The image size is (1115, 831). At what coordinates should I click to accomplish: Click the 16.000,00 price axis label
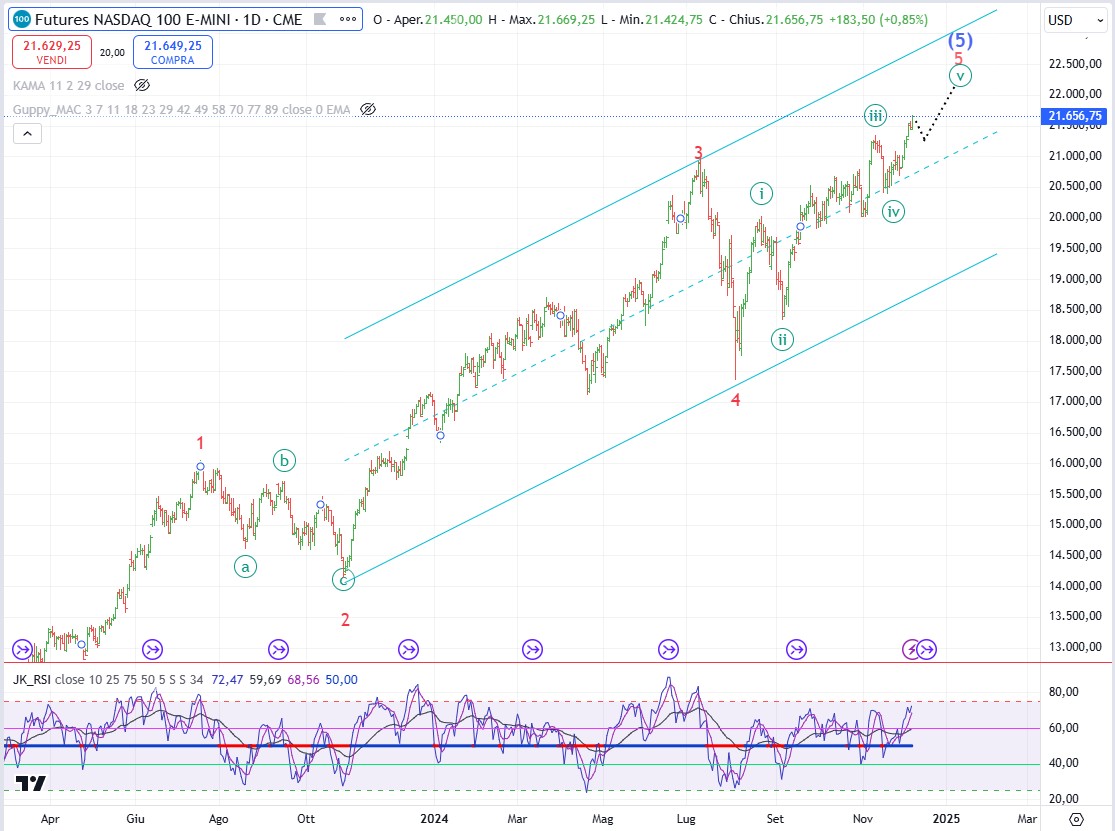[x=1074, y=463]
